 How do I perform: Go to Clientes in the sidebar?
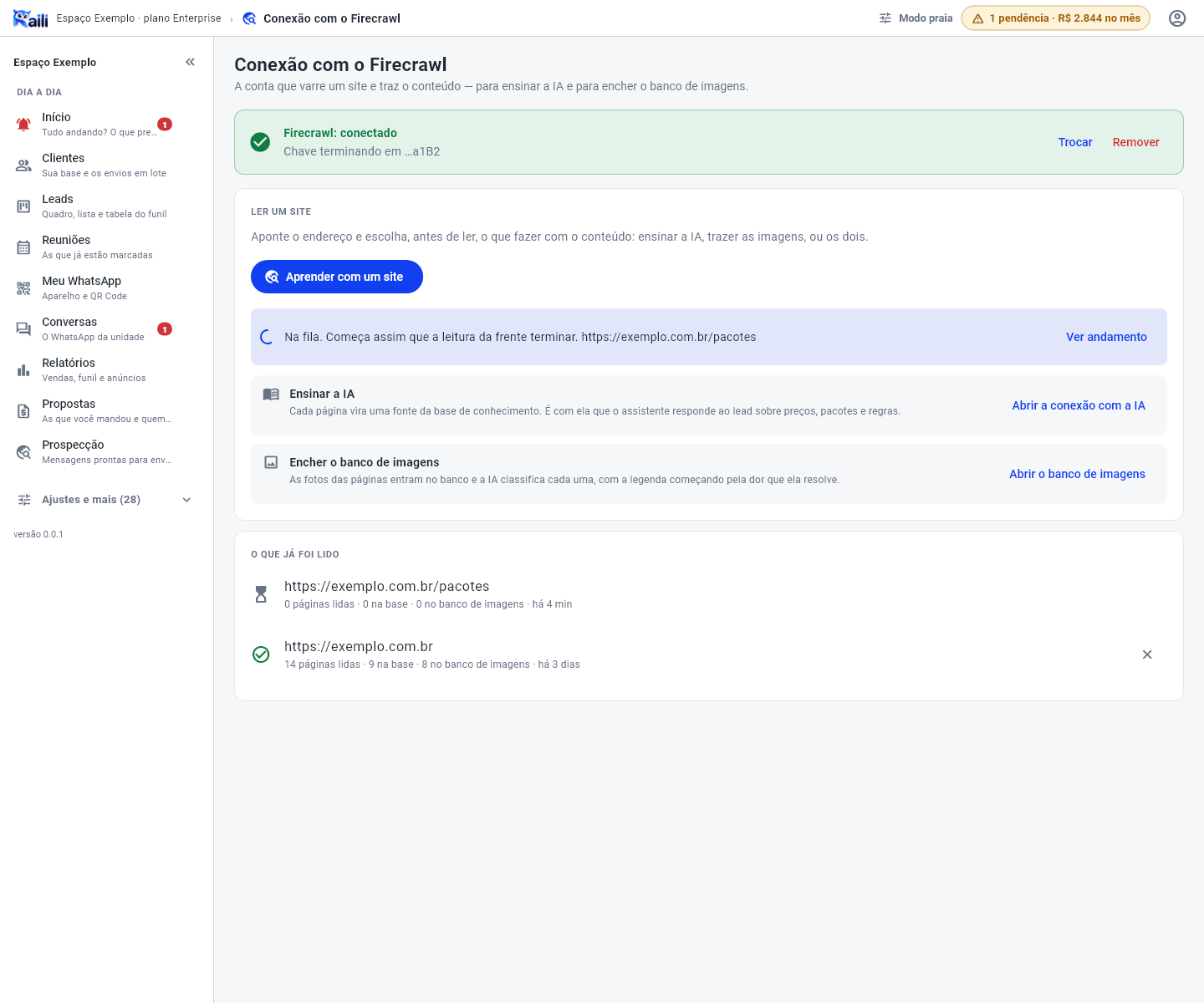click(105, 165)
